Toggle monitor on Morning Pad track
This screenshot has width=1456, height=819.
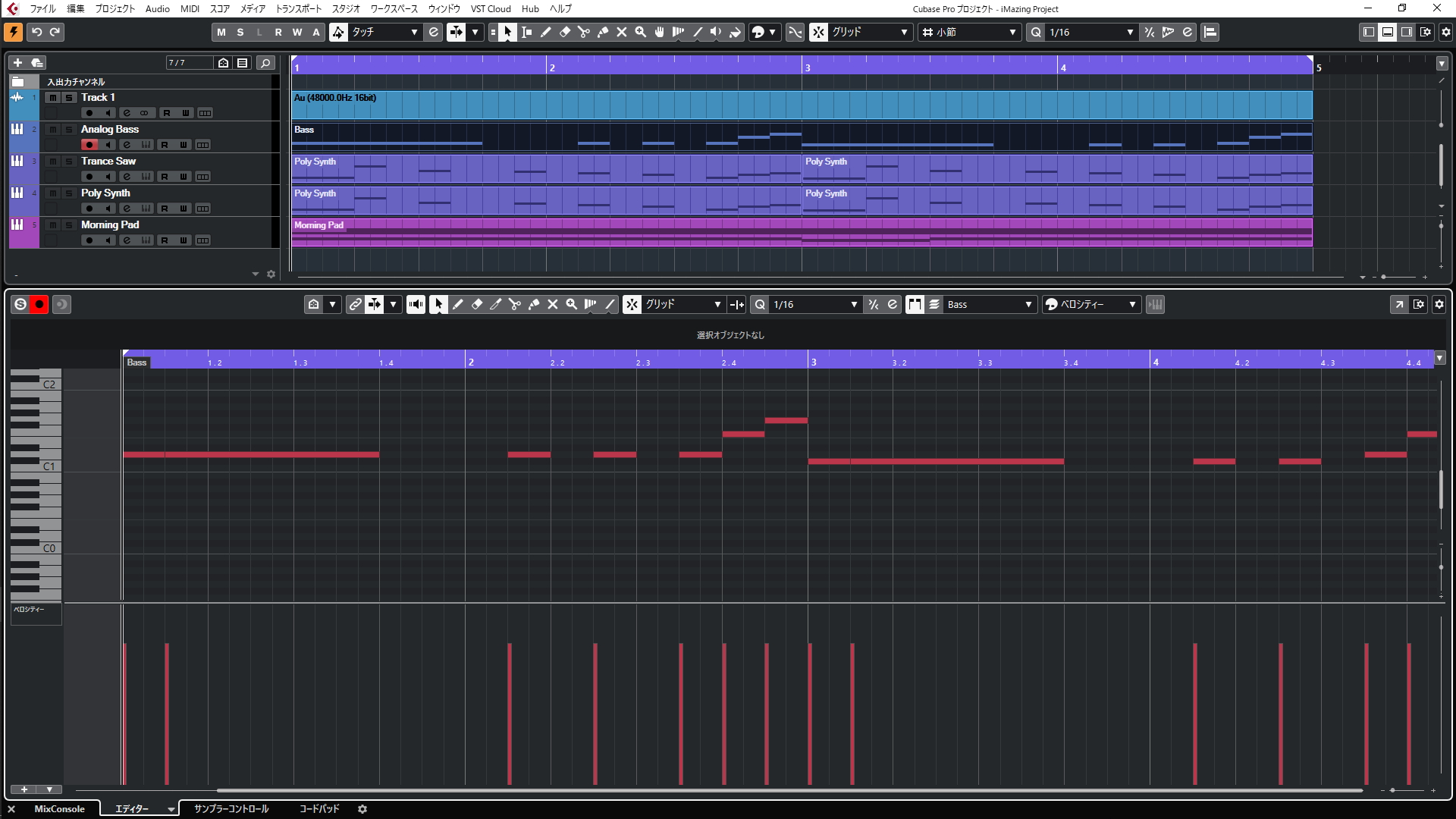point(108,240)
